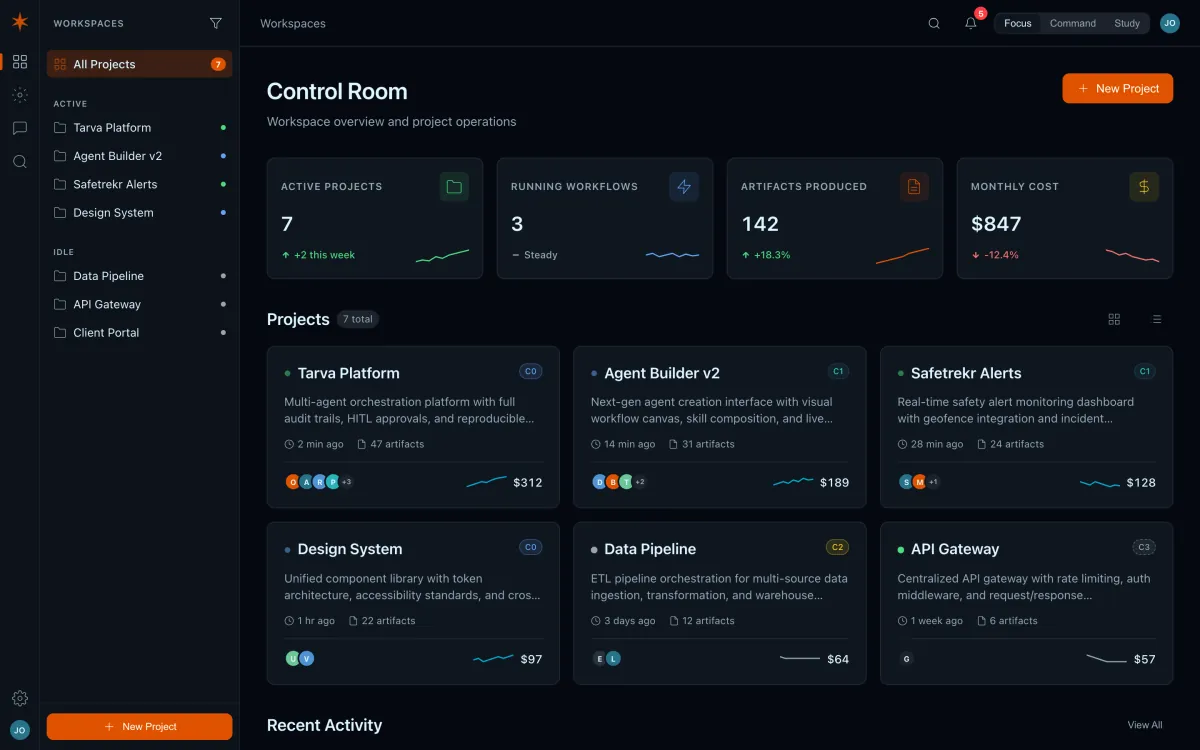Click the search magnifier in top bar
The height and width of the screenshot is (750, 1200).
(934, 23)
